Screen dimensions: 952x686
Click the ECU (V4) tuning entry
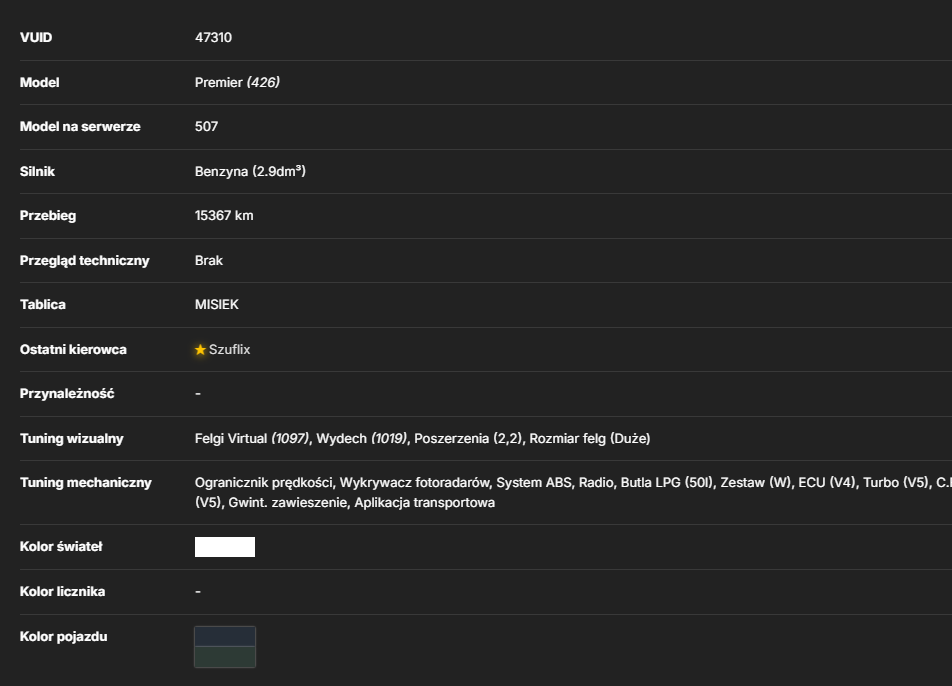(x=827, y=483)
